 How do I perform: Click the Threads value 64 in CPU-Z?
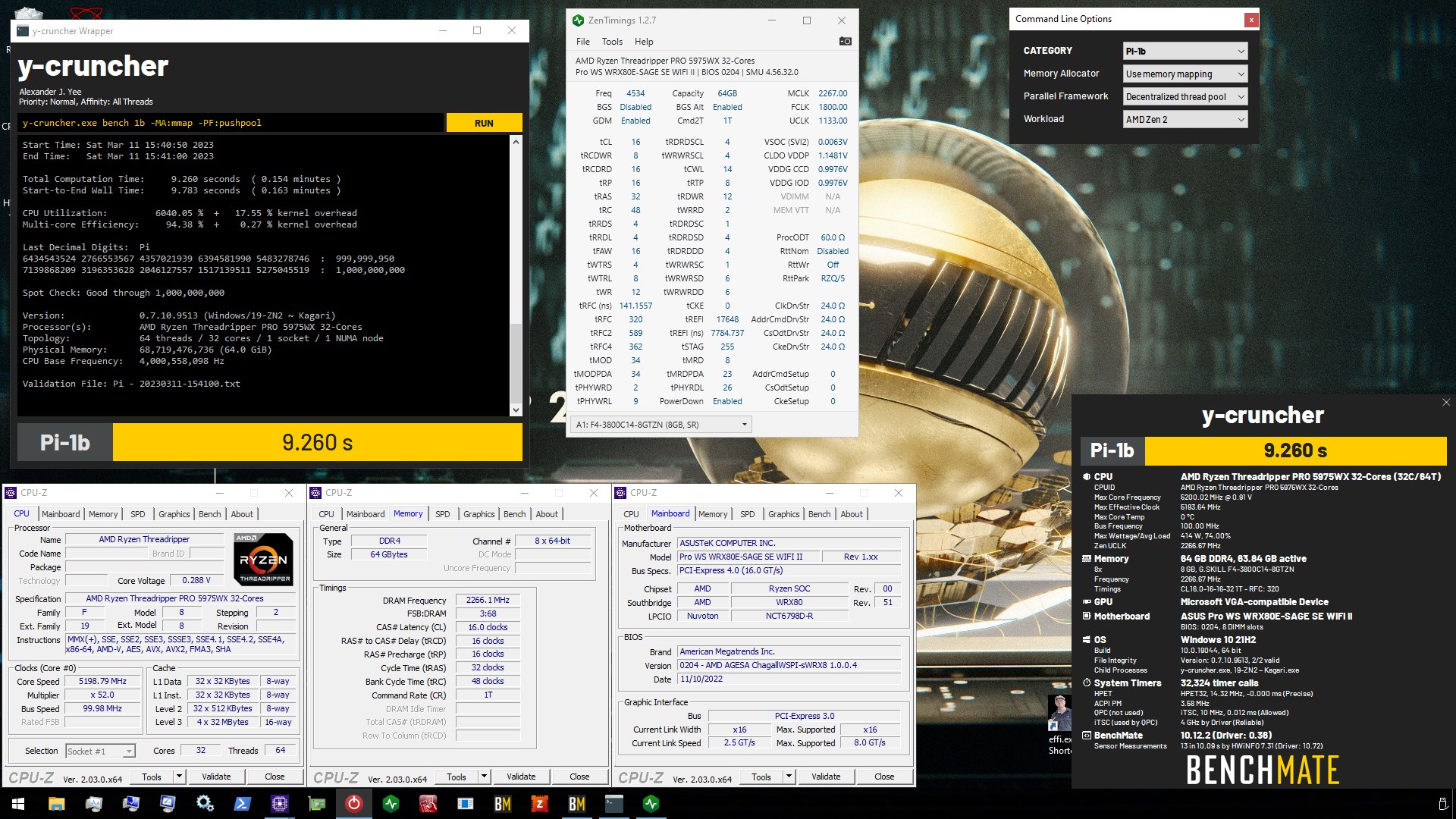(280, 751)
